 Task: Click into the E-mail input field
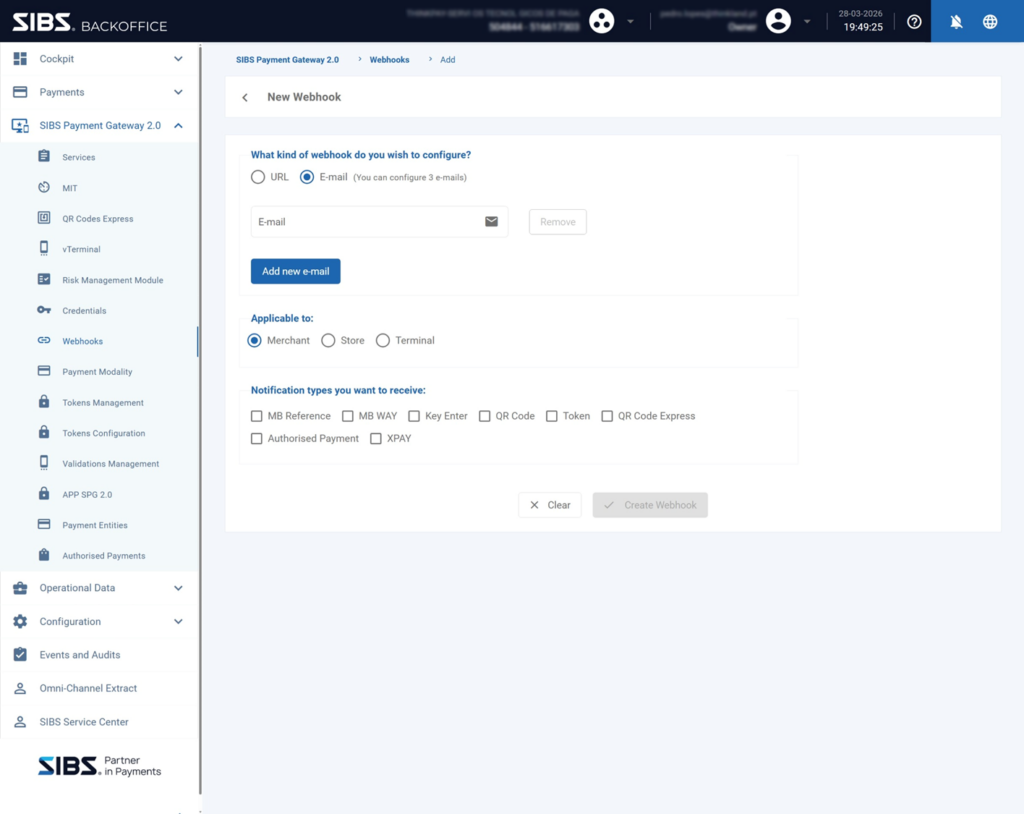365,222
